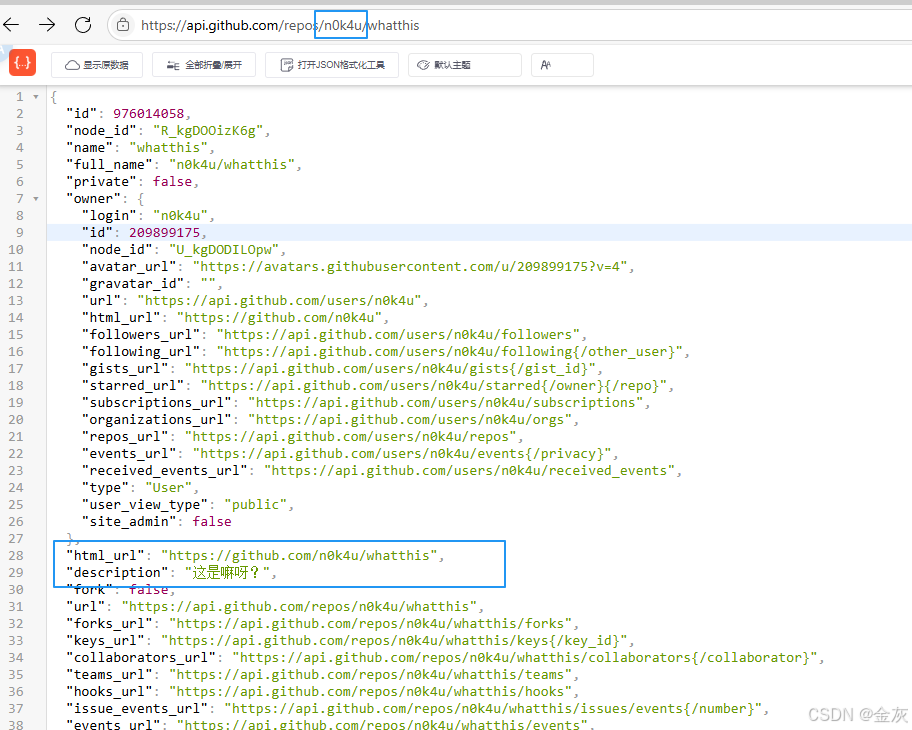The image size is (912, 730).
Task: Click the site_admin value false
Action: pos(212,521)
